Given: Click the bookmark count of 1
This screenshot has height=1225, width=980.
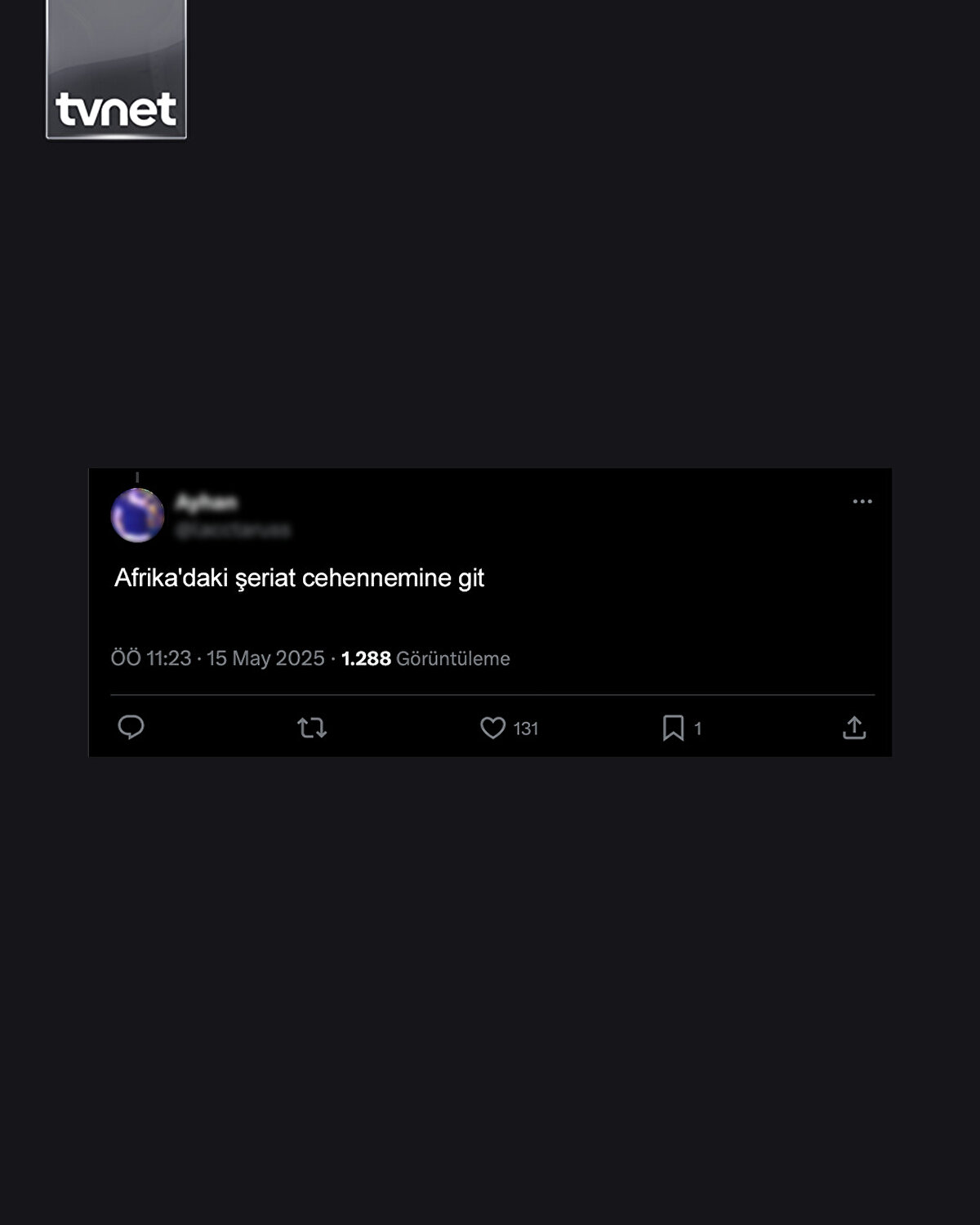Looking at the screenshot, I should [x=697, y=728].
